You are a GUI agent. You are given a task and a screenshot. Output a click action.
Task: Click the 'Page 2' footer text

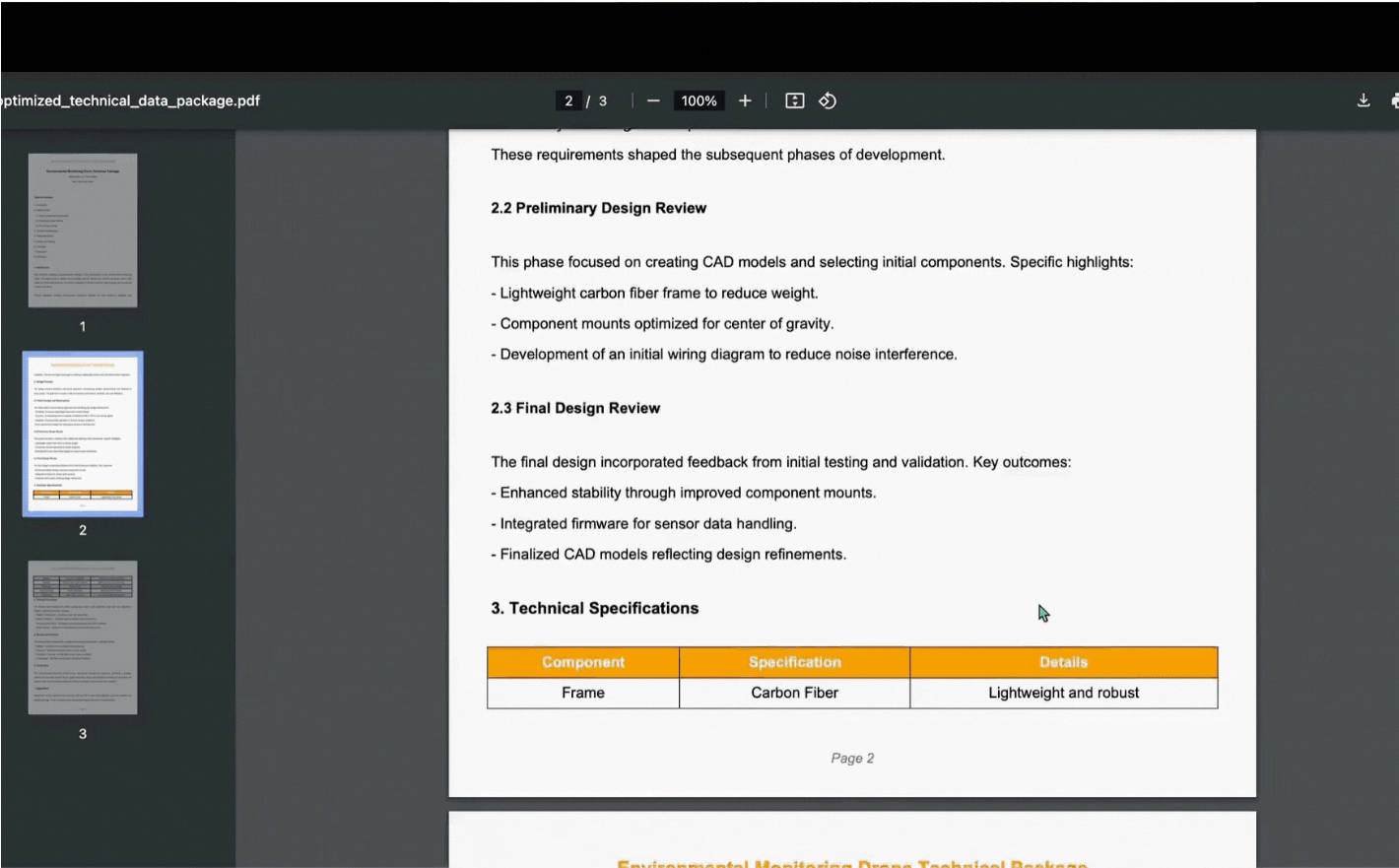point(852,758)
